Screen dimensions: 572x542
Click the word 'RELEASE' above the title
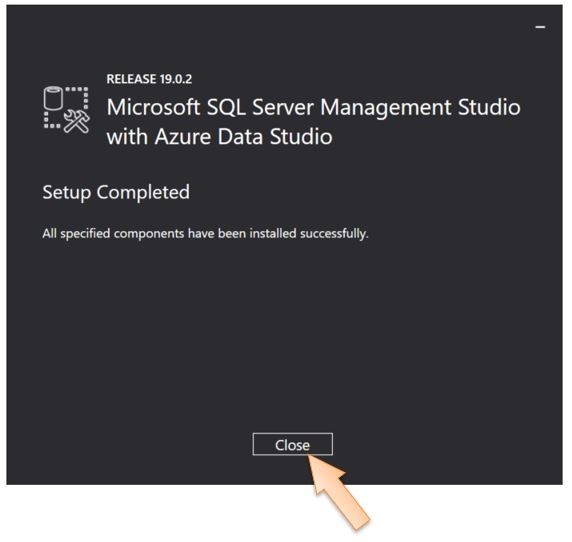(x=131, y=79)
